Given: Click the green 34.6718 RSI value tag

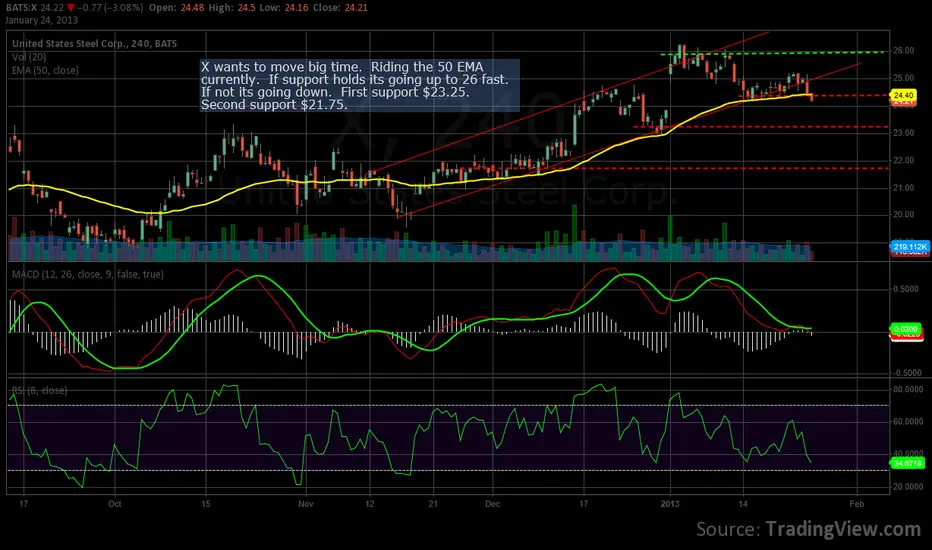Looking at the screenshot, I should click(908, 463).
